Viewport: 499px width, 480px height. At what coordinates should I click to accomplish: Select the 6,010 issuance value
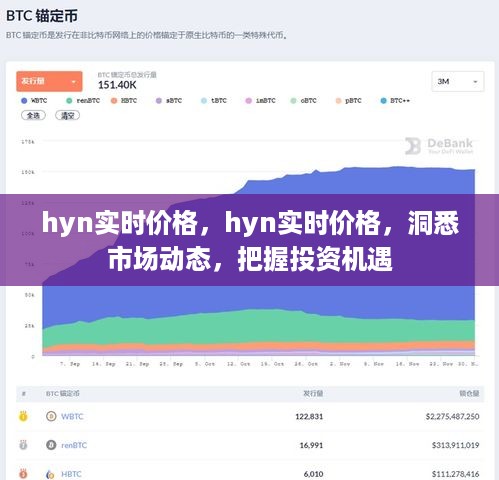(313, 474)
